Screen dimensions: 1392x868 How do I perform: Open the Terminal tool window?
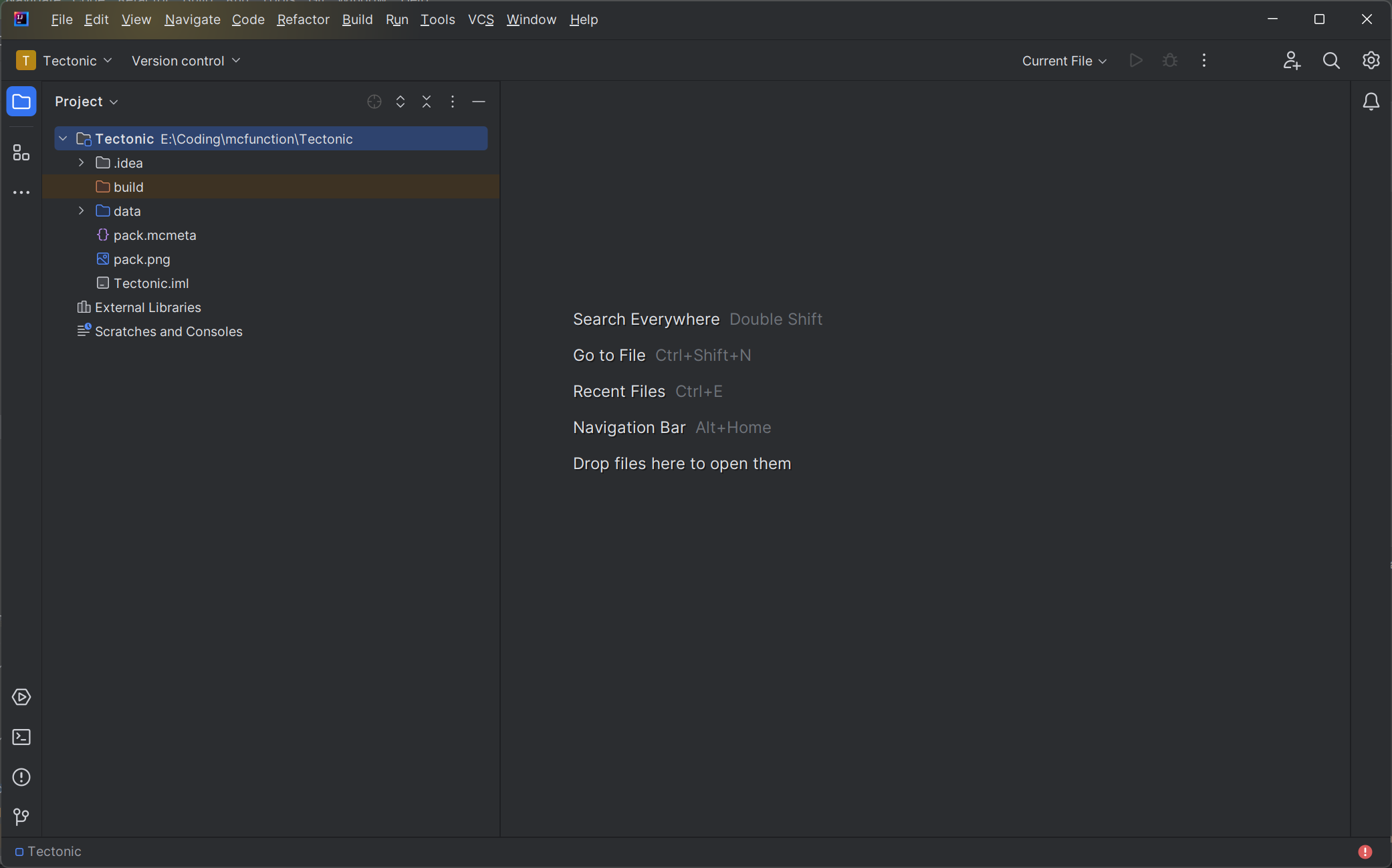pyautogui.click(x=21, y=737)
